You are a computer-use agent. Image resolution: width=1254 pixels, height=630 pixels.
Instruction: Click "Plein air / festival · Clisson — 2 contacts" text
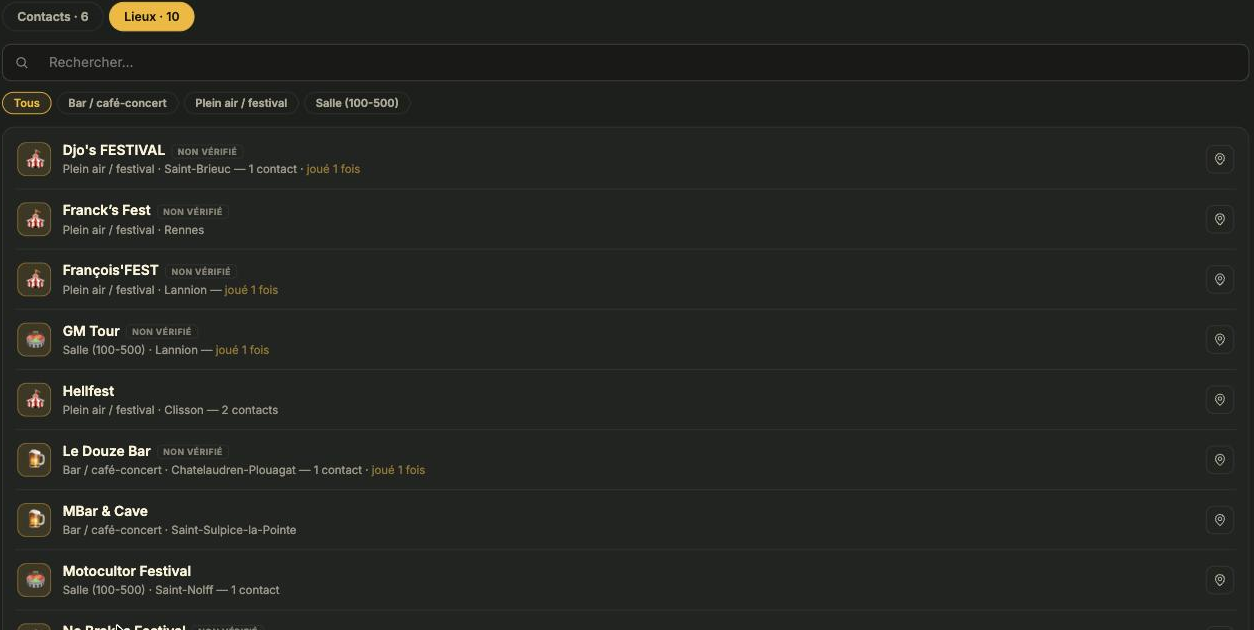click(x=170, y=410)
